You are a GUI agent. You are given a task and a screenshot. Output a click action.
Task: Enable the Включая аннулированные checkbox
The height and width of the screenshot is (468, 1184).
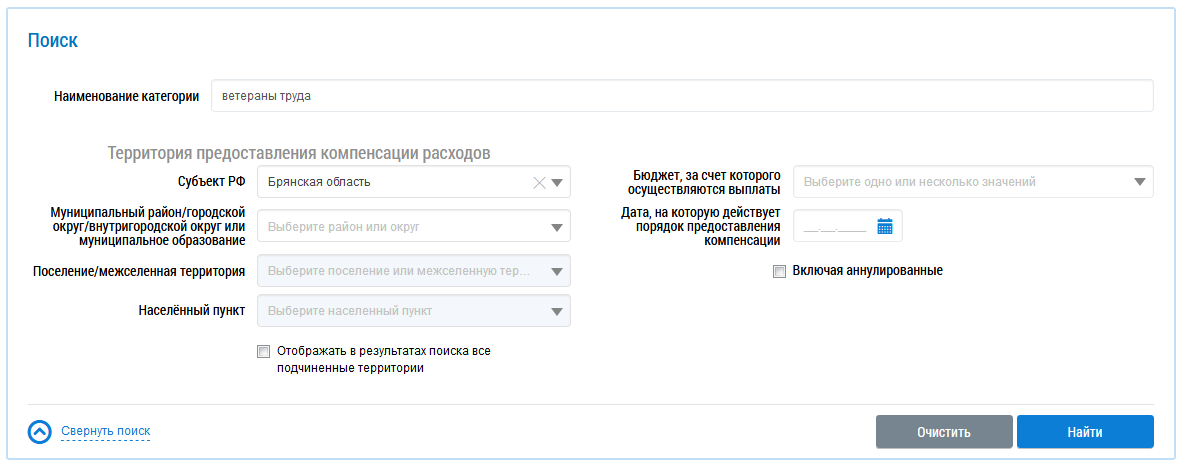click(x=779, y=271)
